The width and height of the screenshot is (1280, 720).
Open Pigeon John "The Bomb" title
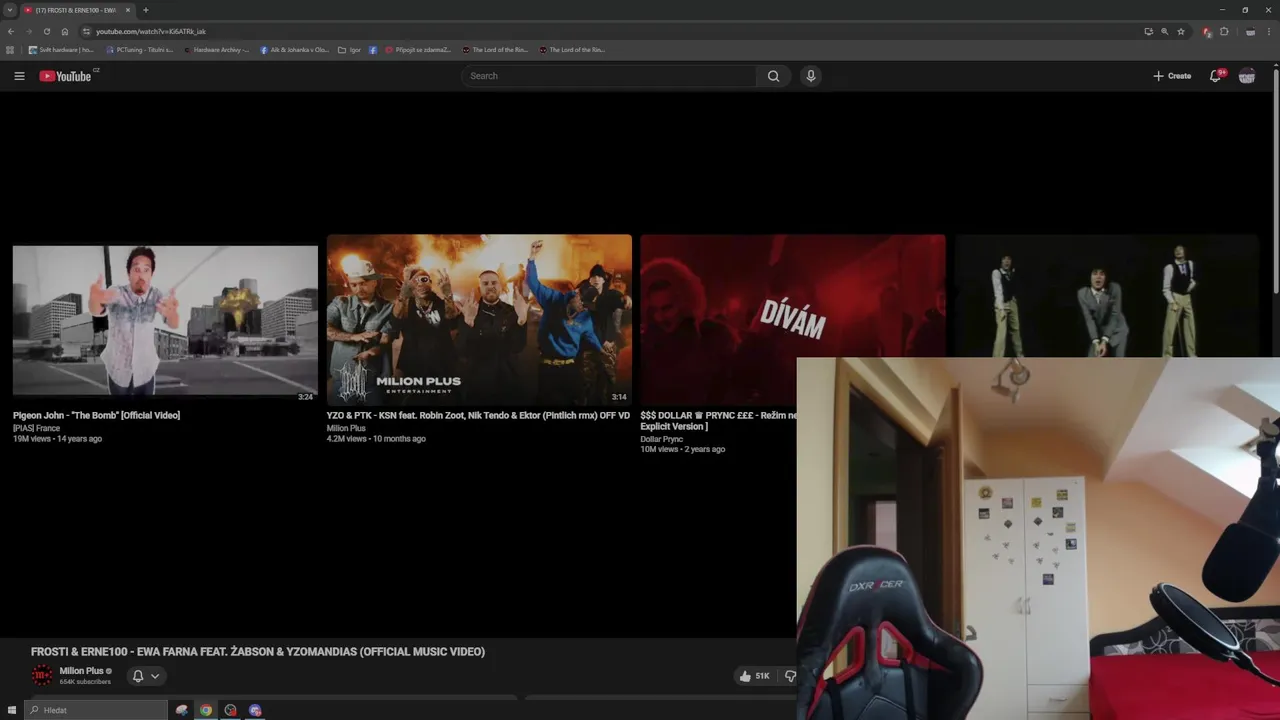point(97,415)
